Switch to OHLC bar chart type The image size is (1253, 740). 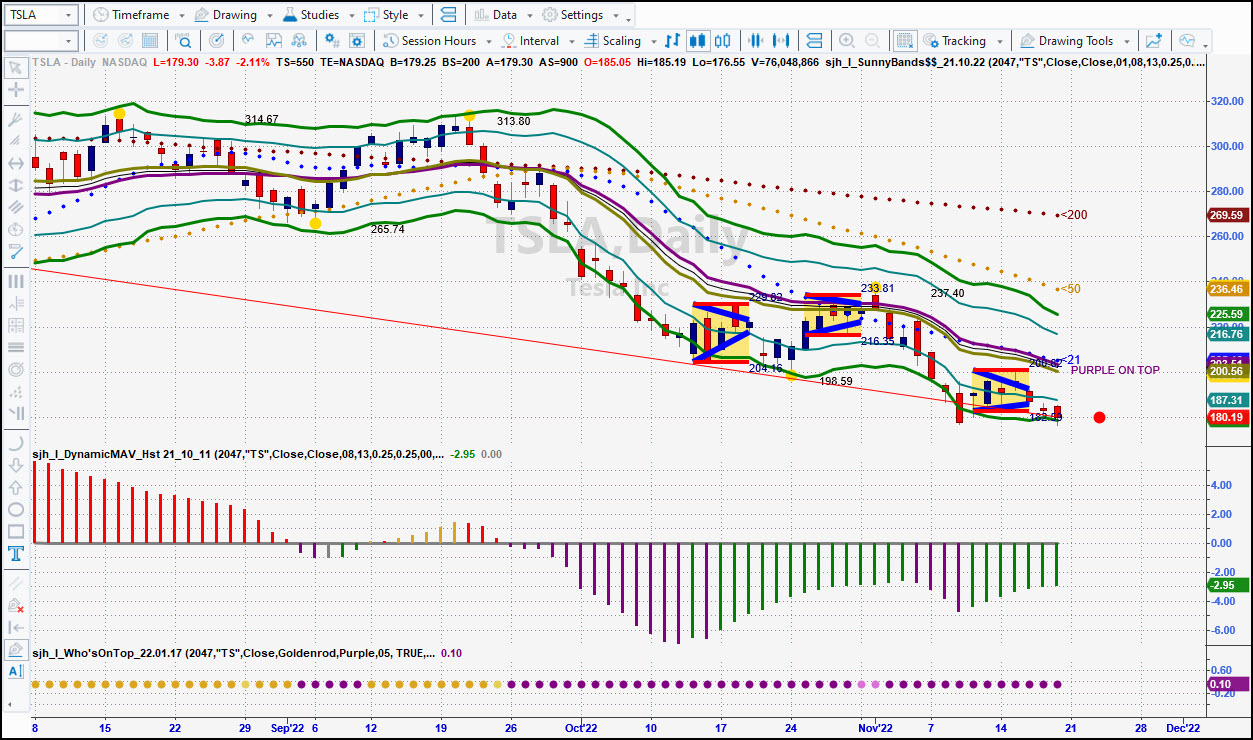pos(672,41)
